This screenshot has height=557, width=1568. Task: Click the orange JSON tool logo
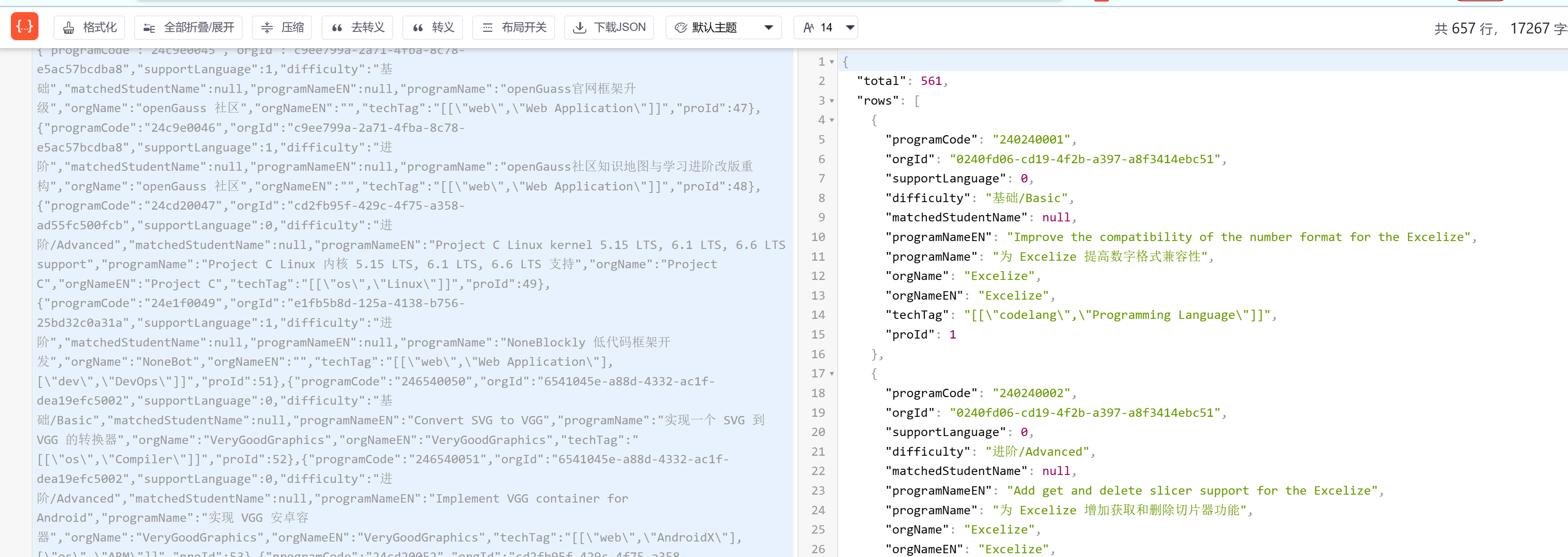[24, 27]
